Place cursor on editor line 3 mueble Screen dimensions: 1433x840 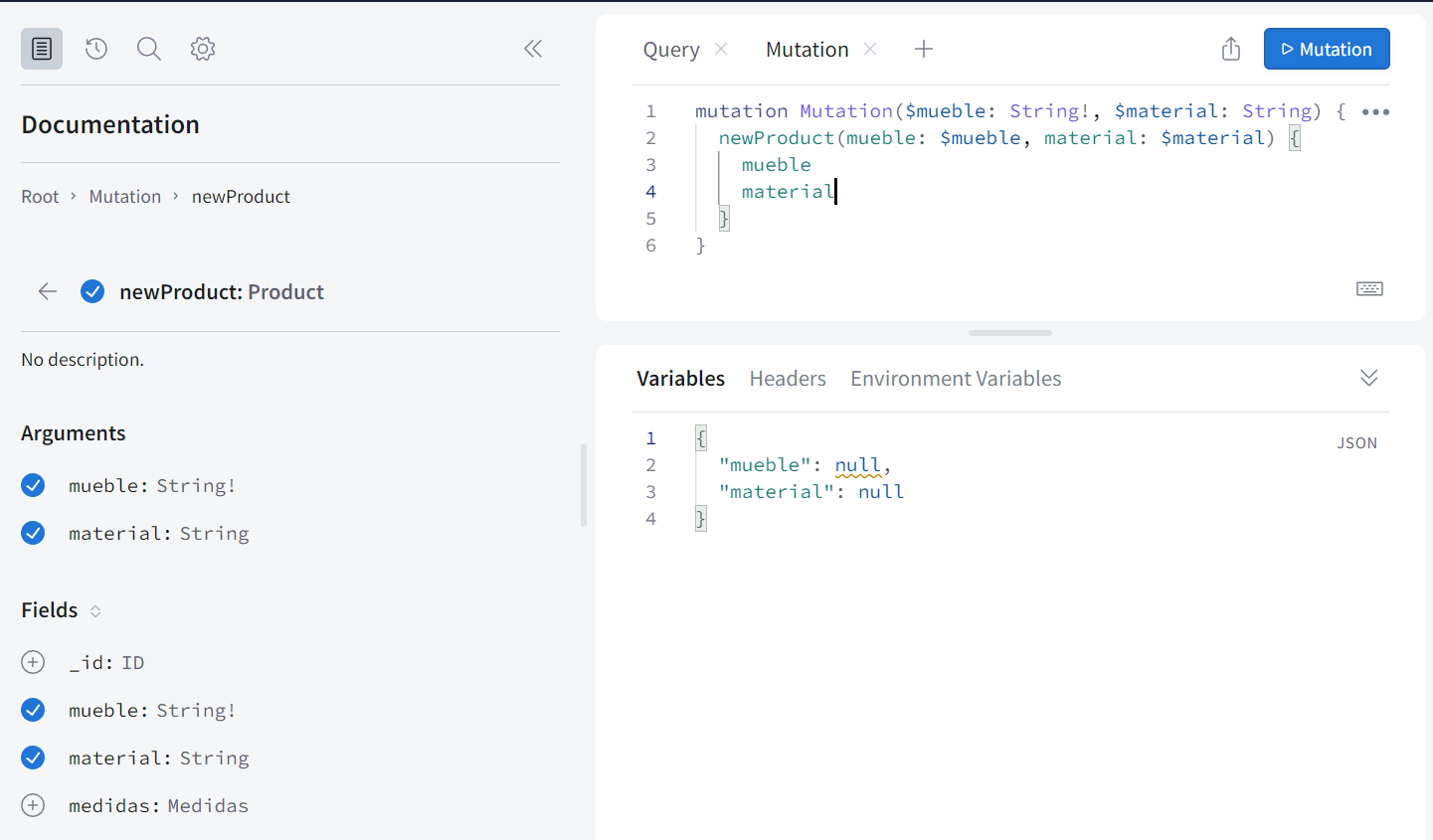(x=777, y=165)
